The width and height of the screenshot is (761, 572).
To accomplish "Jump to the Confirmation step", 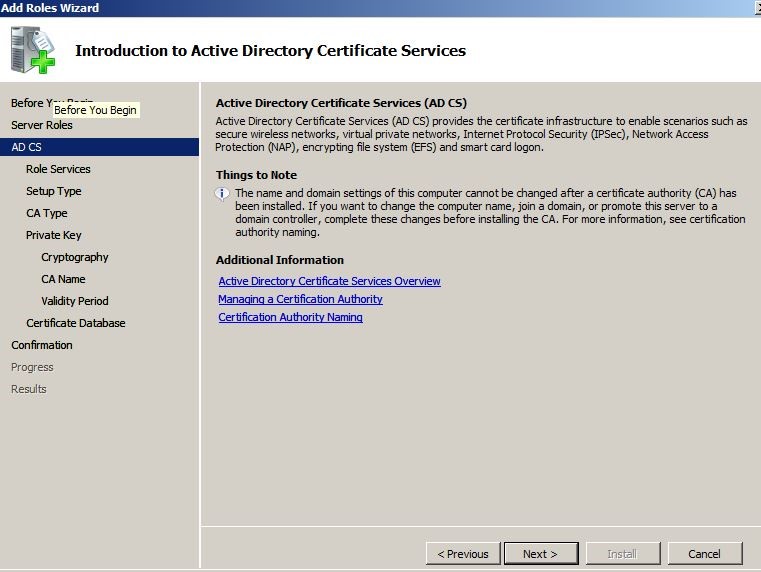I will pos(42,345).
